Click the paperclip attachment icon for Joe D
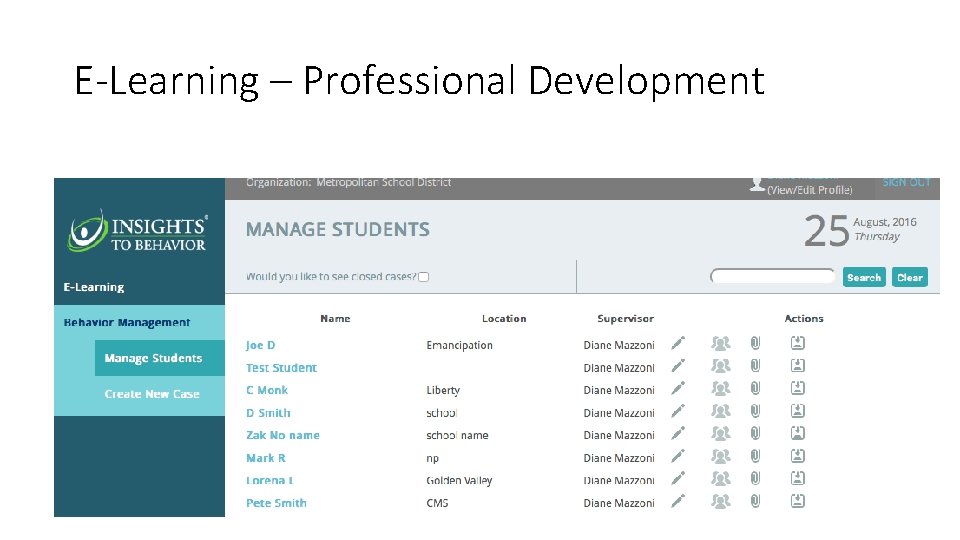The image size is (960, 540). pos(756,343)
